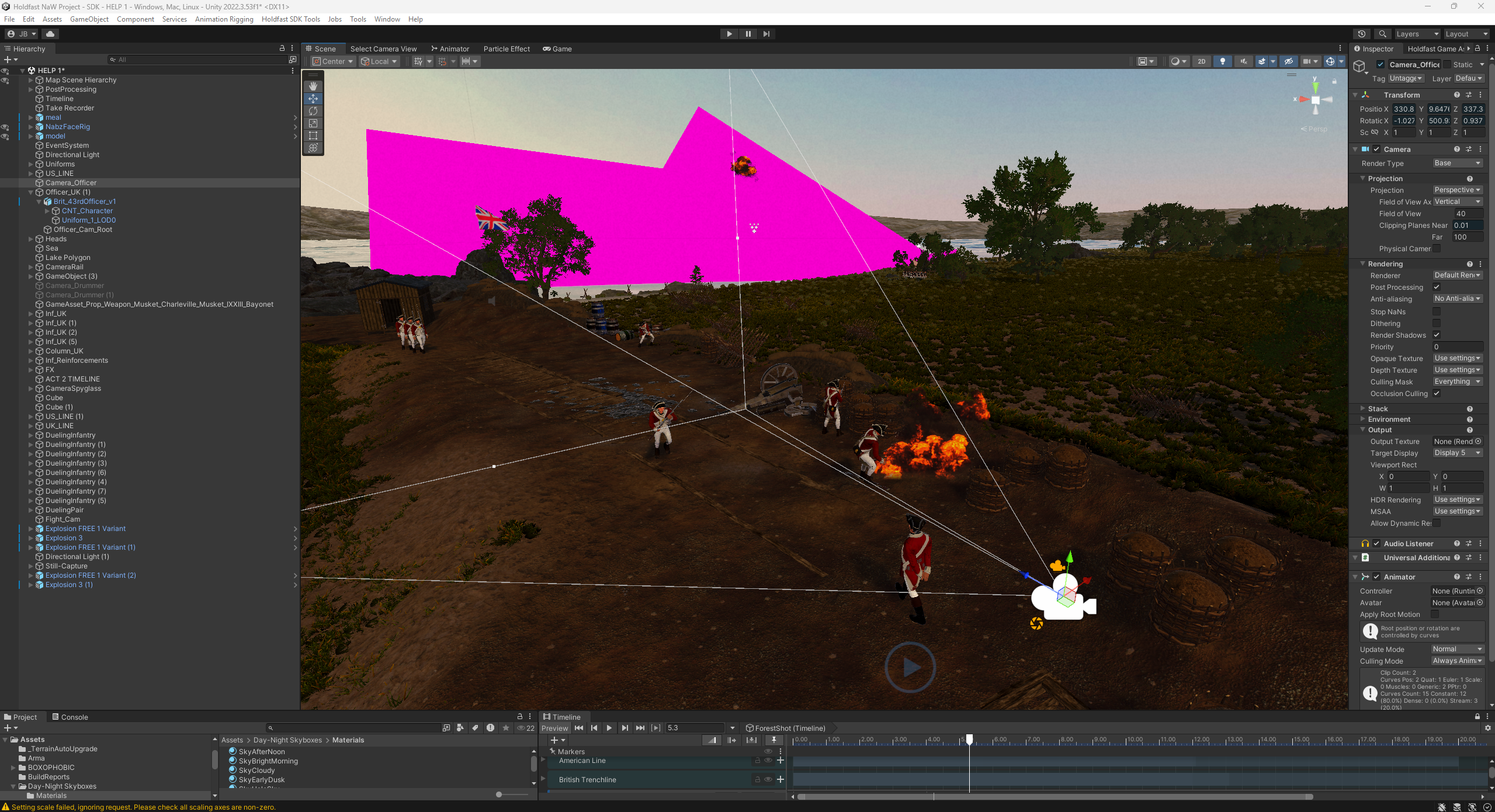The width and height of the screenshot is (1495, 812).
Task: Open the Culling Mask Everything dropdown
Action: point(1457,381)
